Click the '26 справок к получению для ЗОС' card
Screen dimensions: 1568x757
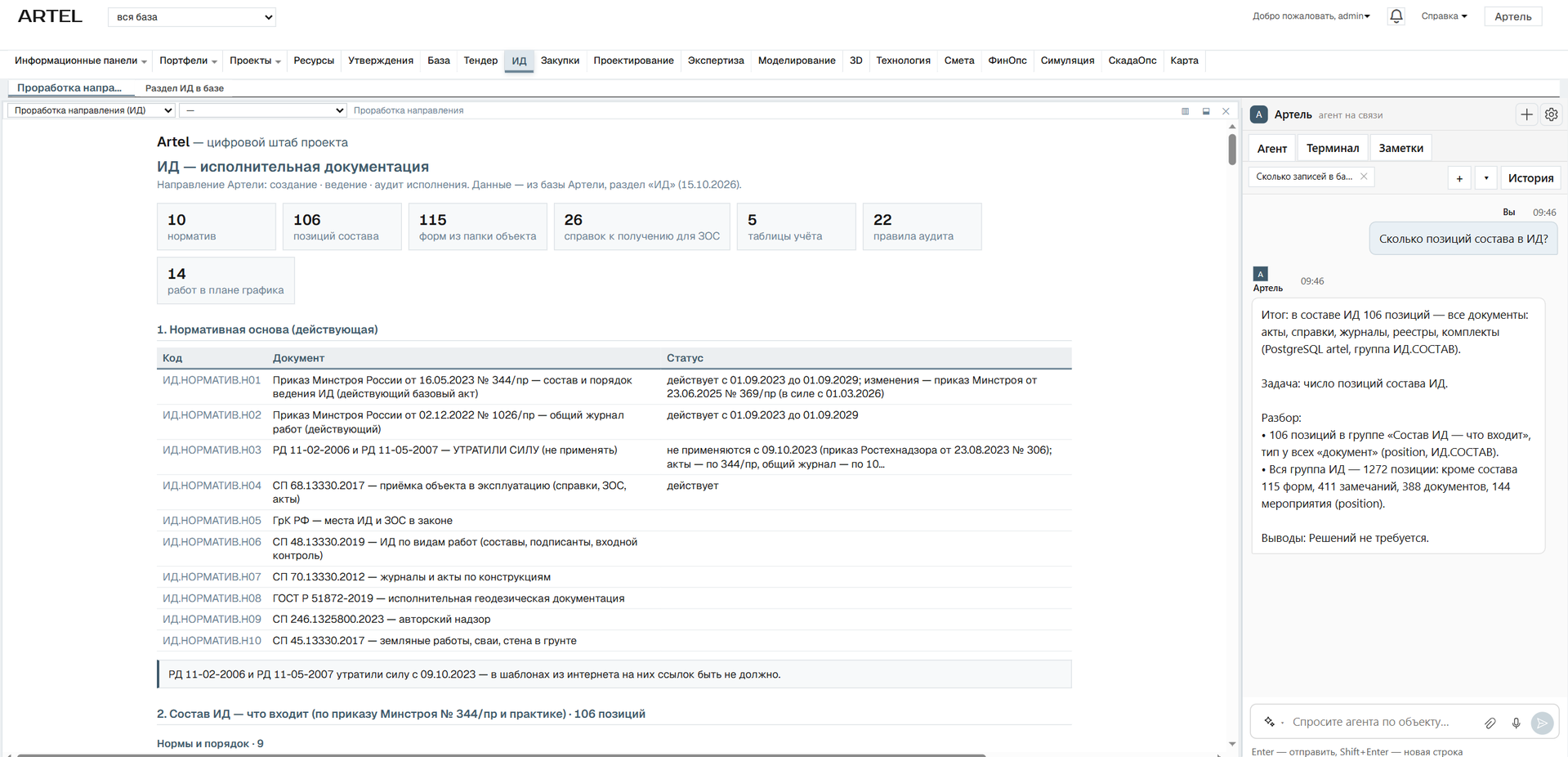[x=641, y=226]
